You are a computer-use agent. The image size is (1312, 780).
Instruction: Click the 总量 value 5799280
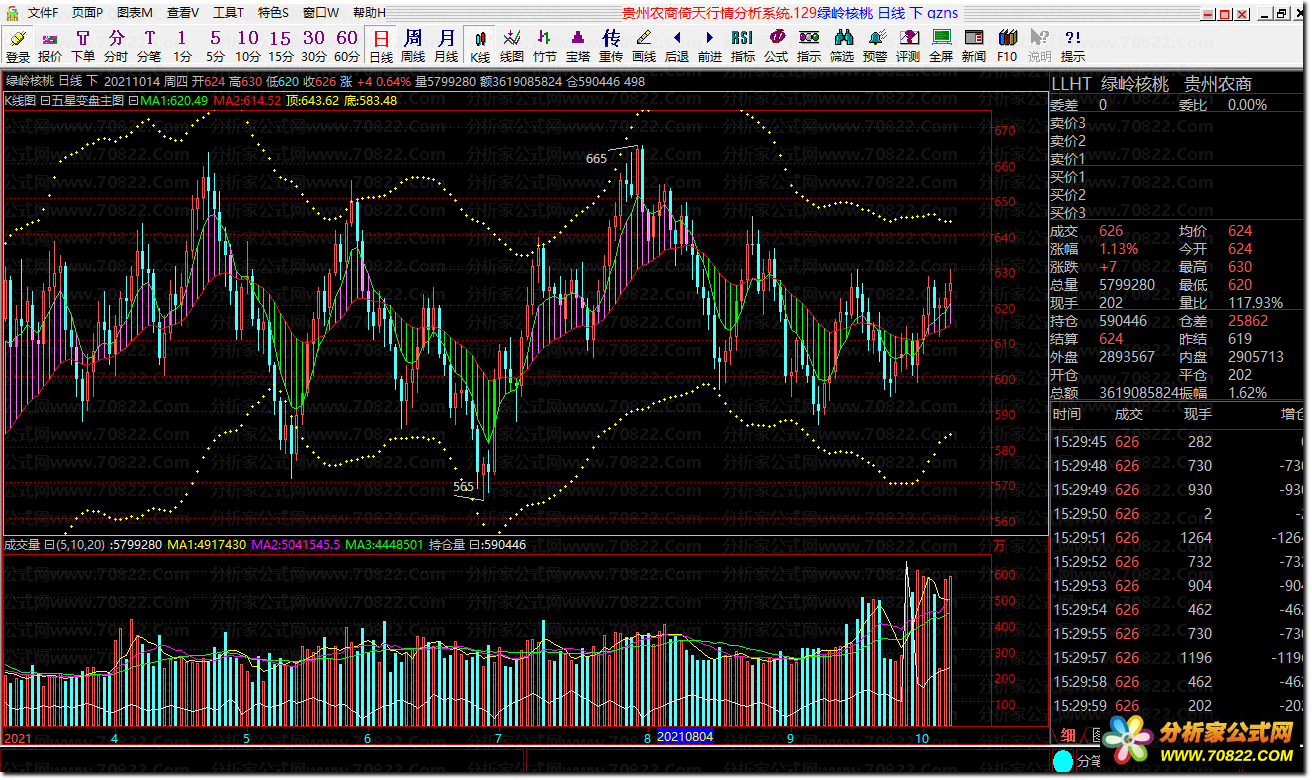click(1127, 285)
